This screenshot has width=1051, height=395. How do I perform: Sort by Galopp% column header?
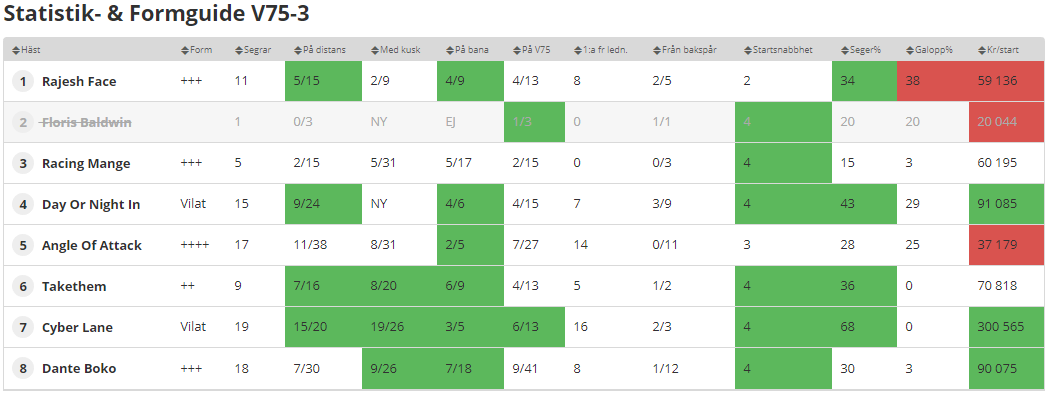tap(928, 50)
